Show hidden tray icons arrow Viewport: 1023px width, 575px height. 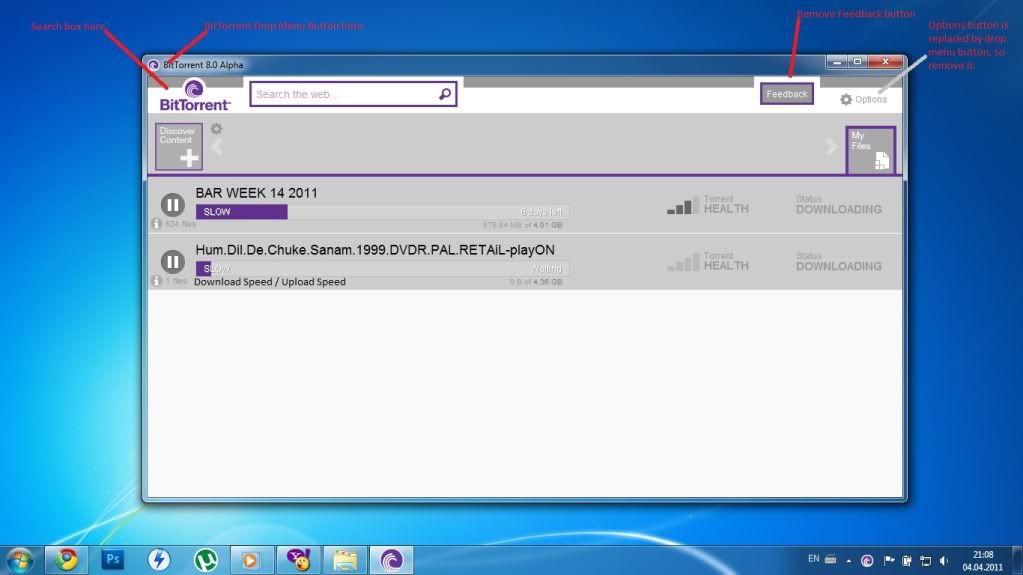click(848, 561)
